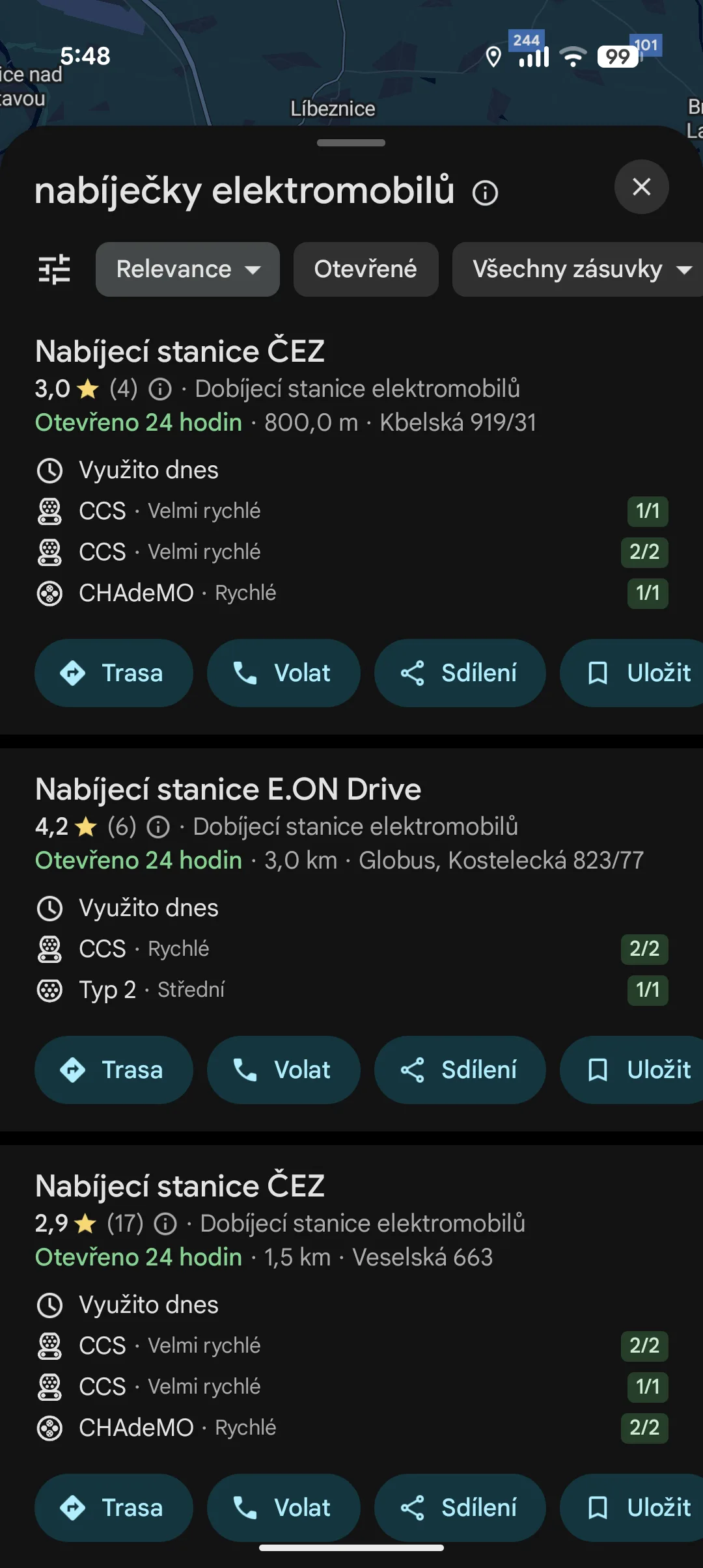Screen dimensions: 703x1568
Task: Open the filter options sliders icon
Action: [x=54, y=269]
